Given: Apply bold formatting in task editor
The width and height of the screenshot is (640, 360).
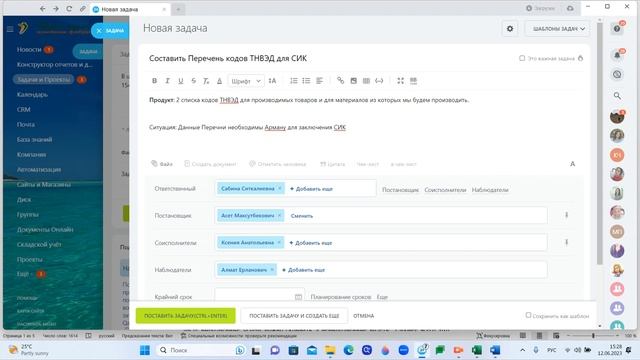Looking at the screenshot, I should [x=154, y=81].
